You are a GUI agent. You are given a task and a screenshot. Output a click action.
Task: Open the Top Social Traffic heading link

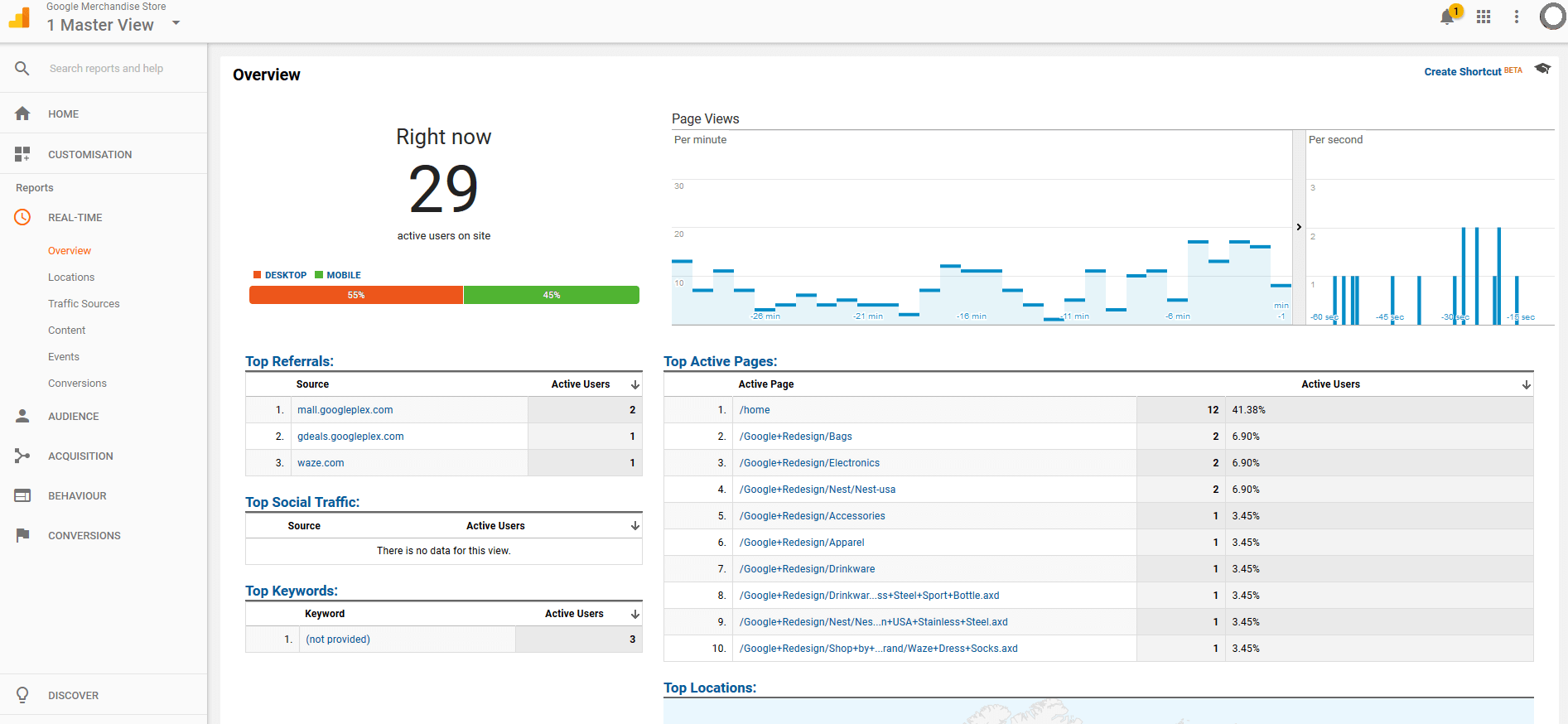click(x=302, y=502)
